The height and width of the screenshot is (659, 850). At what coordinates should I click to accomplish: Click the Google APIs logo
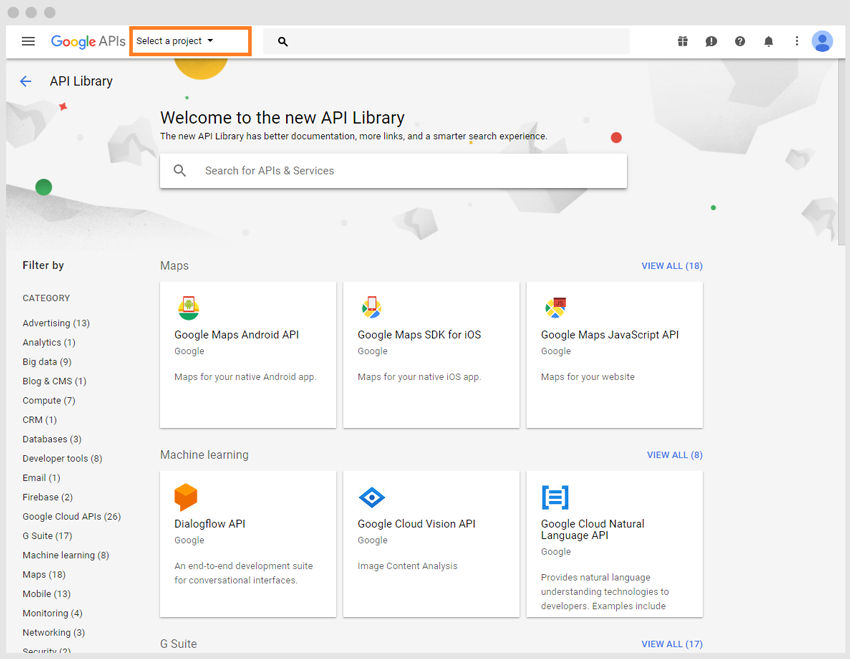coord(88,41)
